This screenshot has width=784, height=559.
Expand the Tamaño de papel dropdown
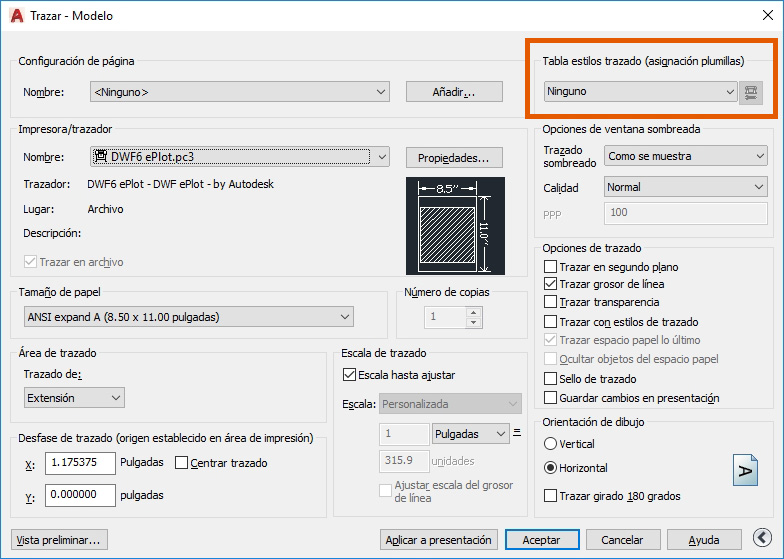[189, 317]
